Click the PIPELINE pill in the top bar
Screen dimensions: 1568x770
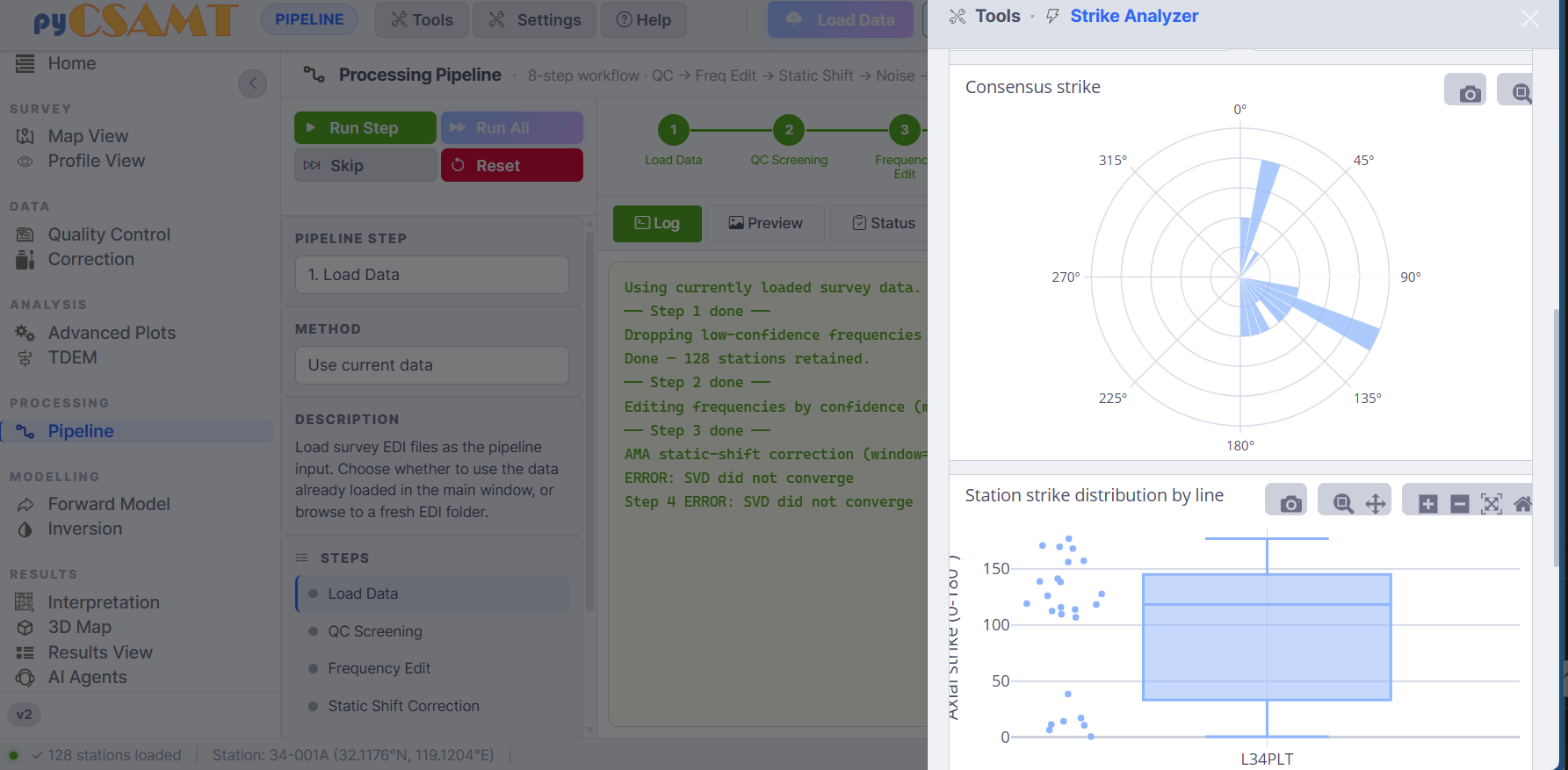tap(309, 19)
